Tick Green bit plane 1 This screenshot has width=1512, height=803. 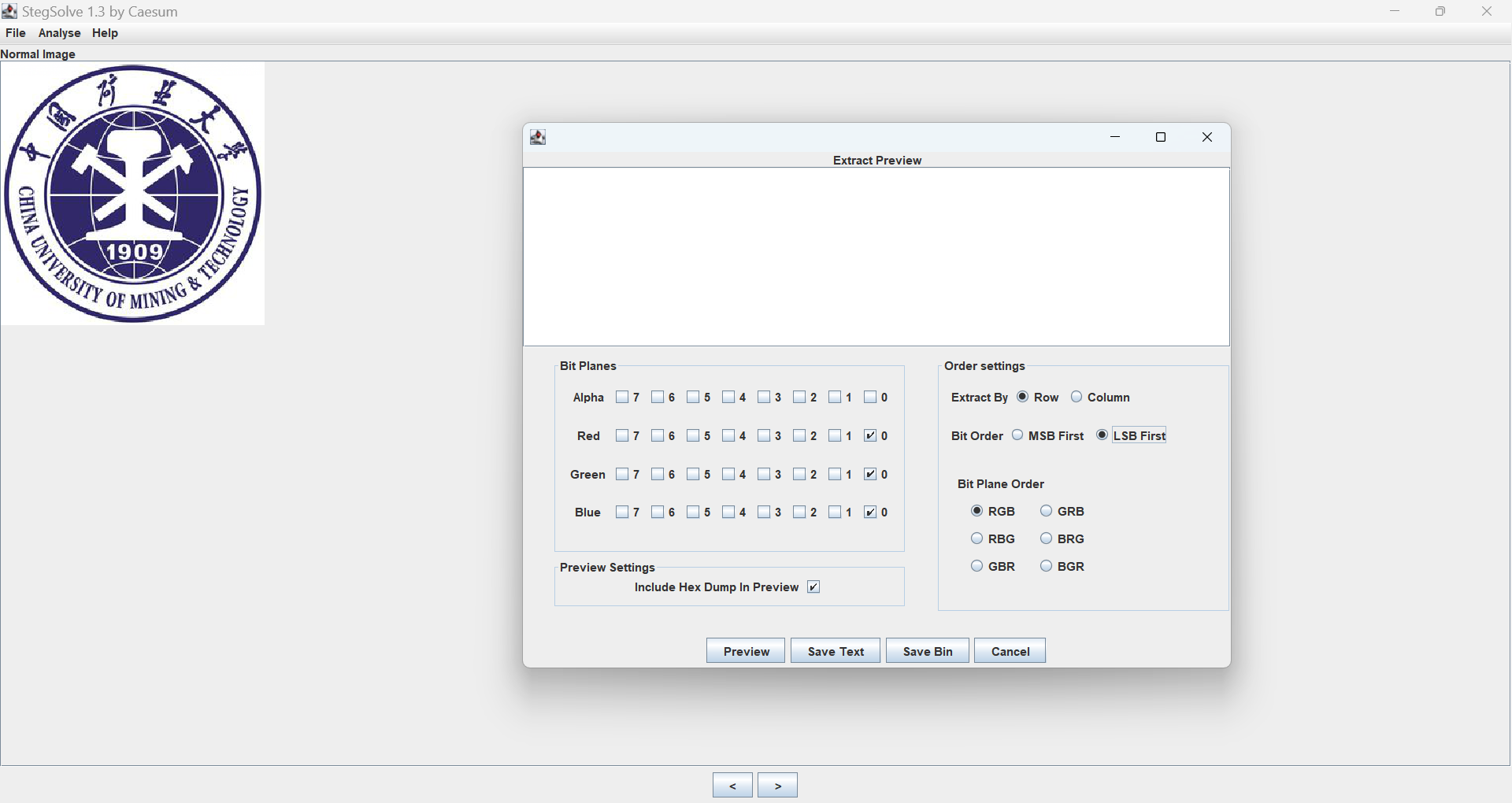pos(835,474)
